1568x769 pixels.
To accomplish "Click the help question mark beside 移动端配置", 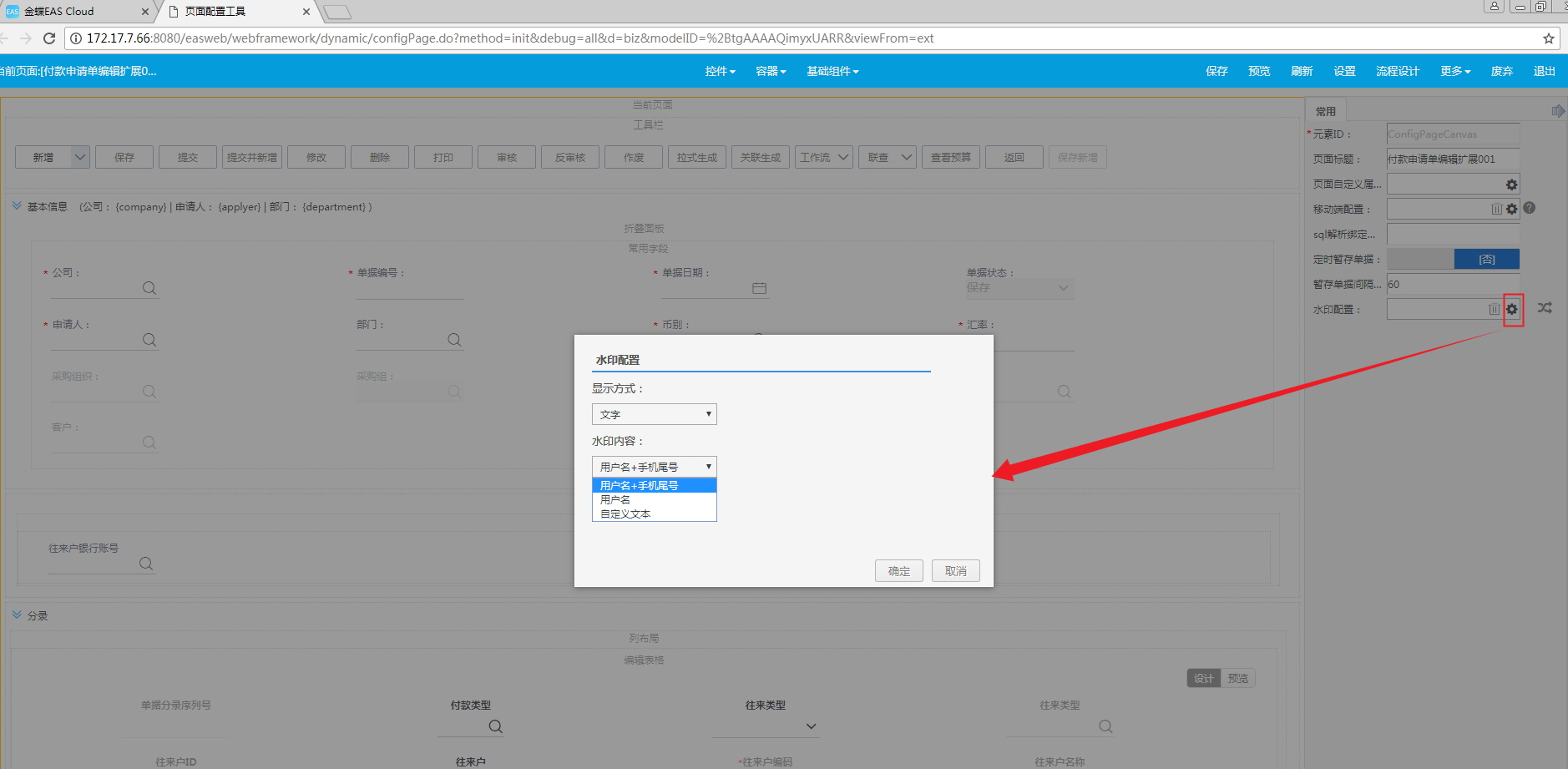I will tap(1530, 208).
